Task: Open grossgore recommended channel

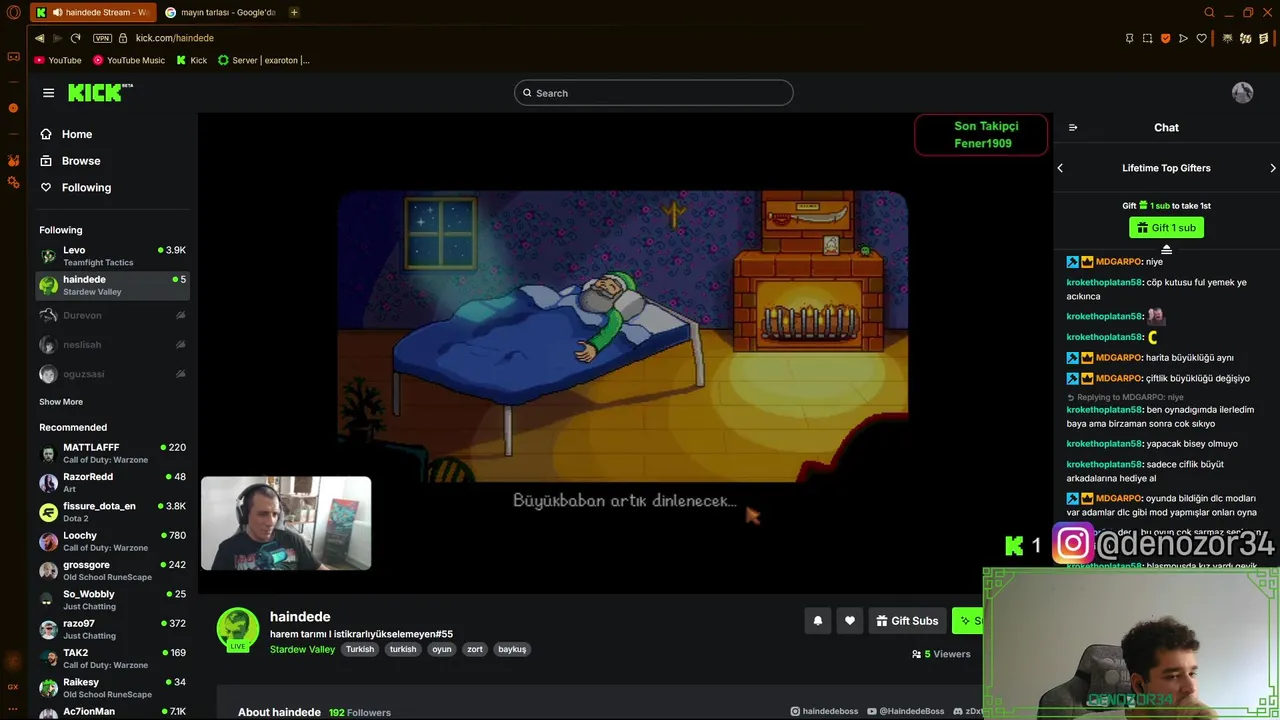Action: 112,571
